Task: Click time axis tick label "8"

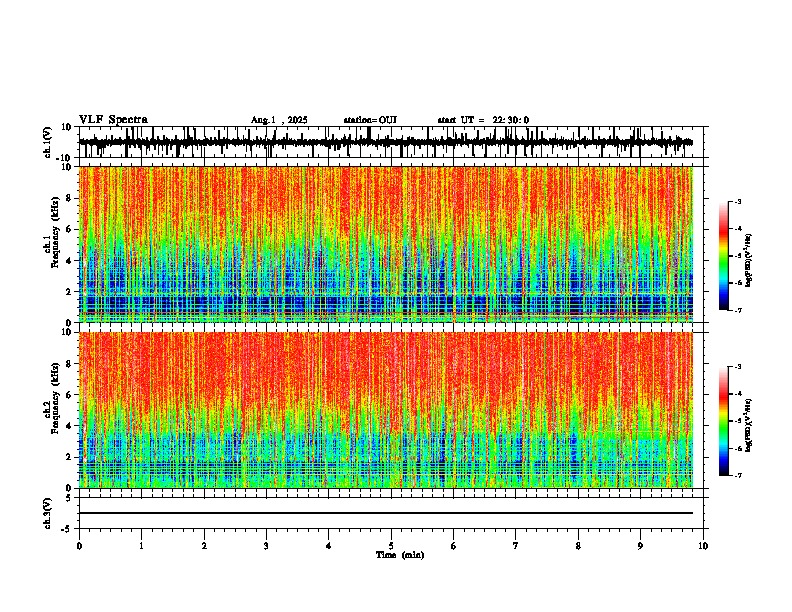Action: (578, 546)
